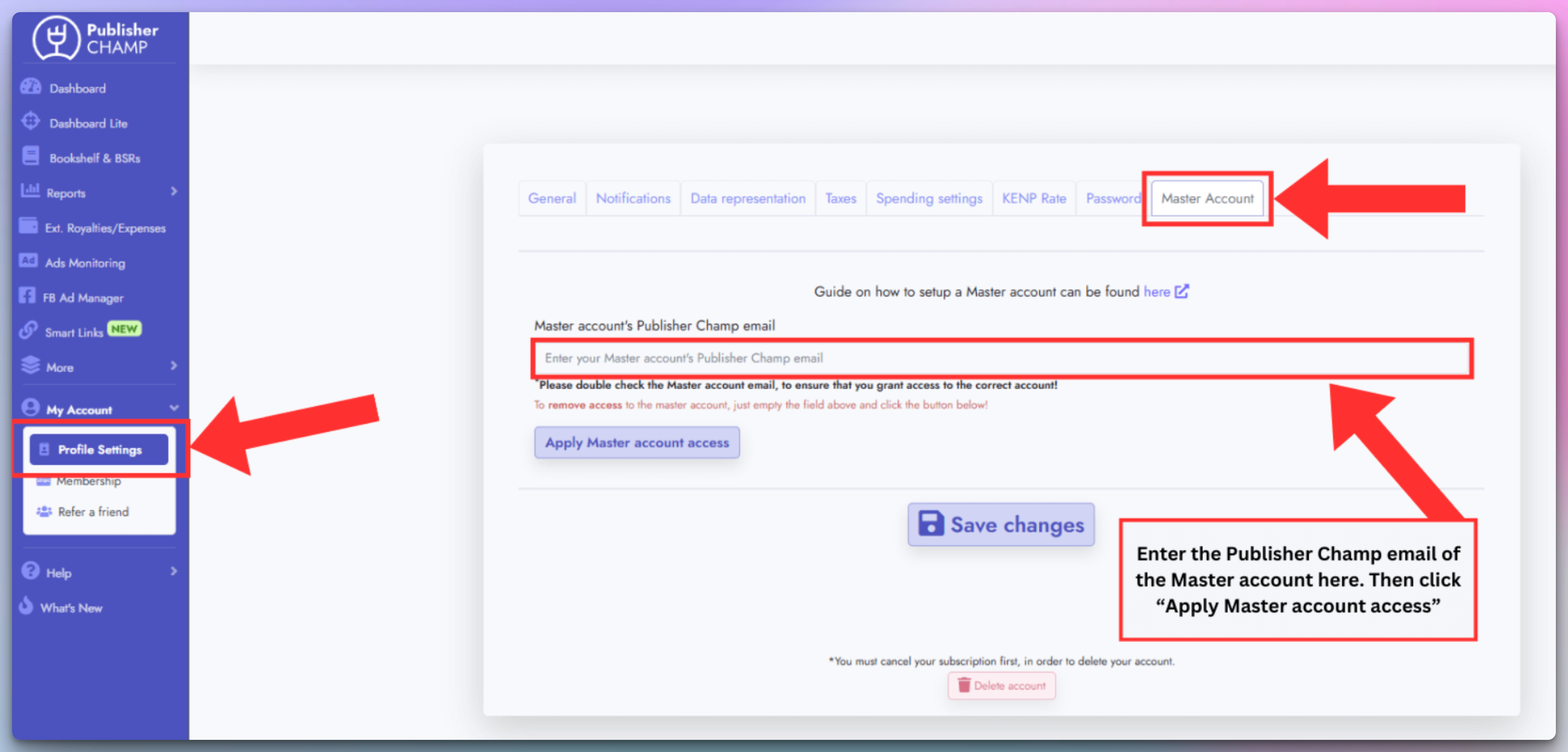Open Refer a friend page
The image size is (1568, 752).
93,511
